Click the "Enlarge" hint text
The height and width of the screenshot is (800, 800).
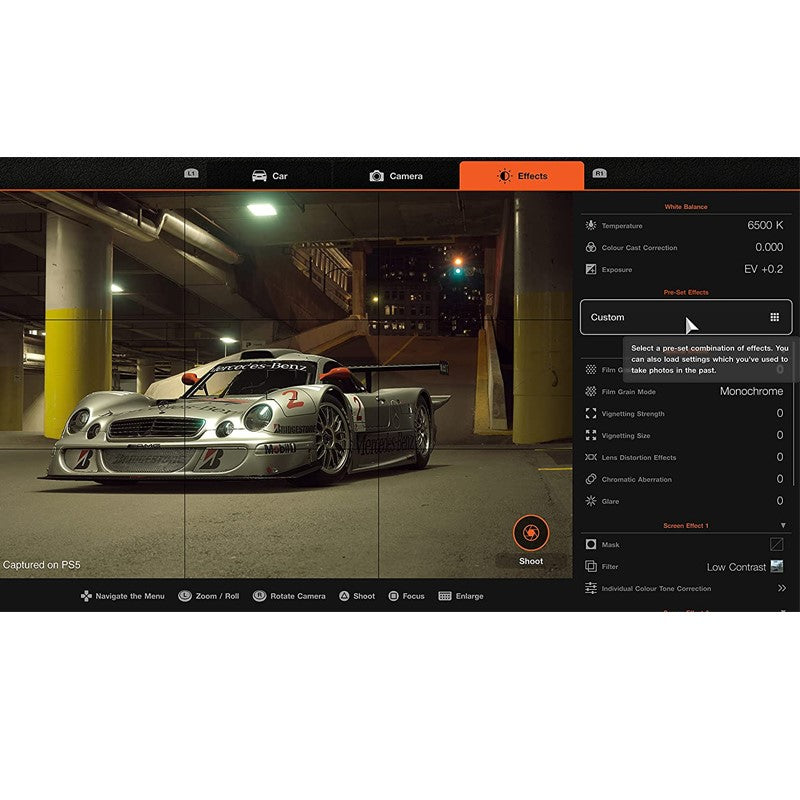pyautogui.click(x=469, y=596)
